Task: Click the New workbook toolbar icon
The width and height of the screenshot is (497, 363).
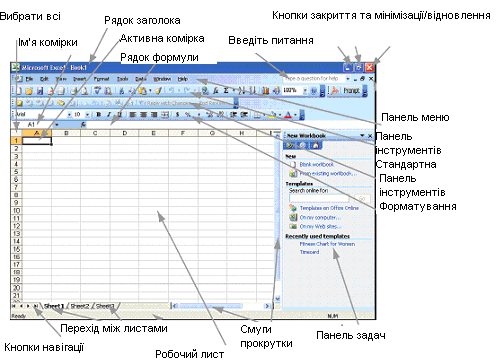Action: click(x=19, y=91)
